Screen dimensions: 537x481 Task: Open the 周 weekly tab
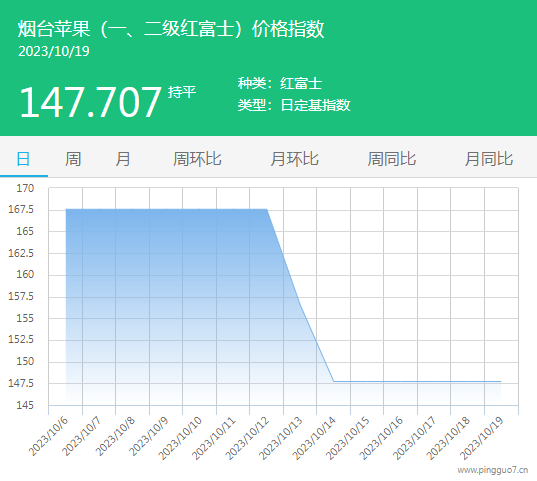coord(73,159)
